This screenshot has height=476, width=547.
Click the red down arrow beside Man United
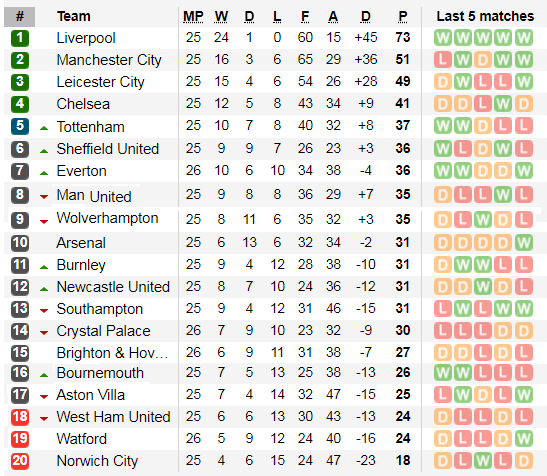coord(44,197)
